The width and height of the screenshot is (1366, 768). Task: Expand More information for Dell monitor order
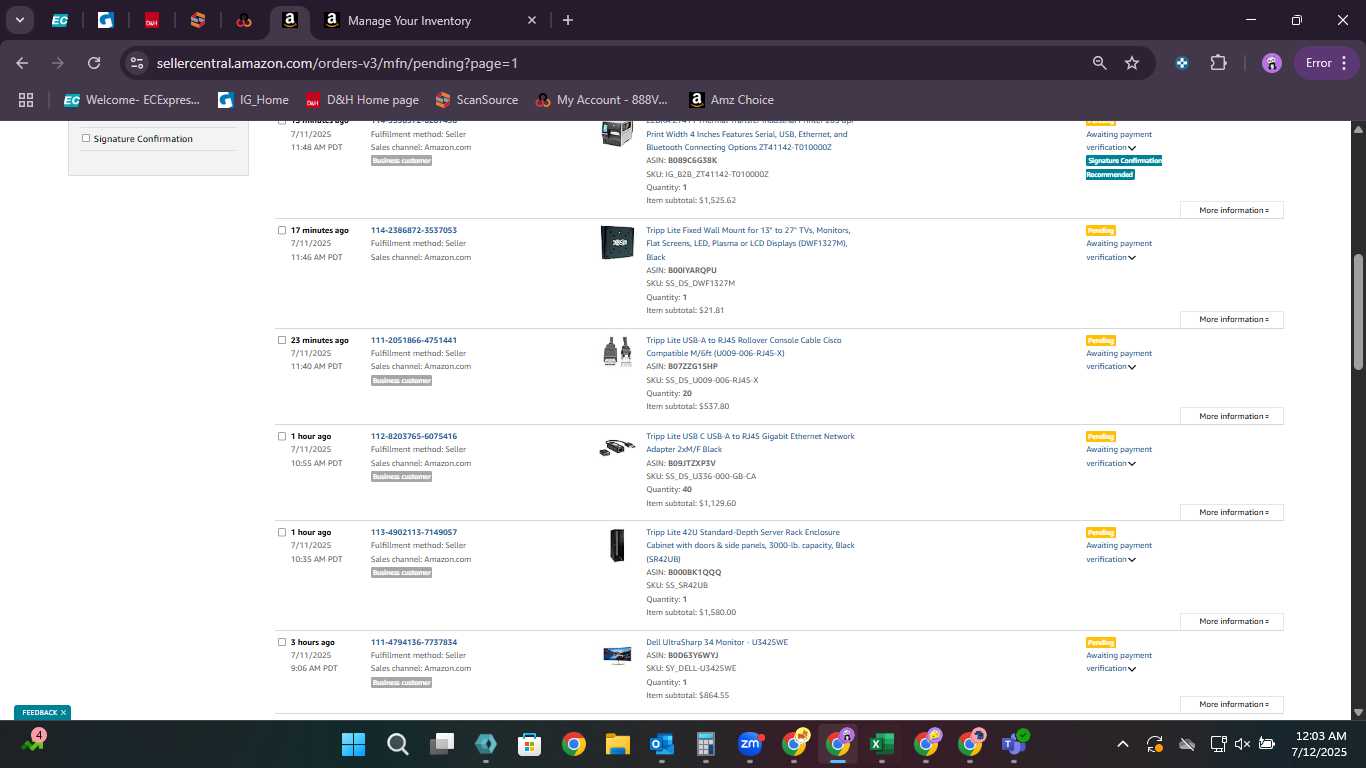pos(1232,704)
